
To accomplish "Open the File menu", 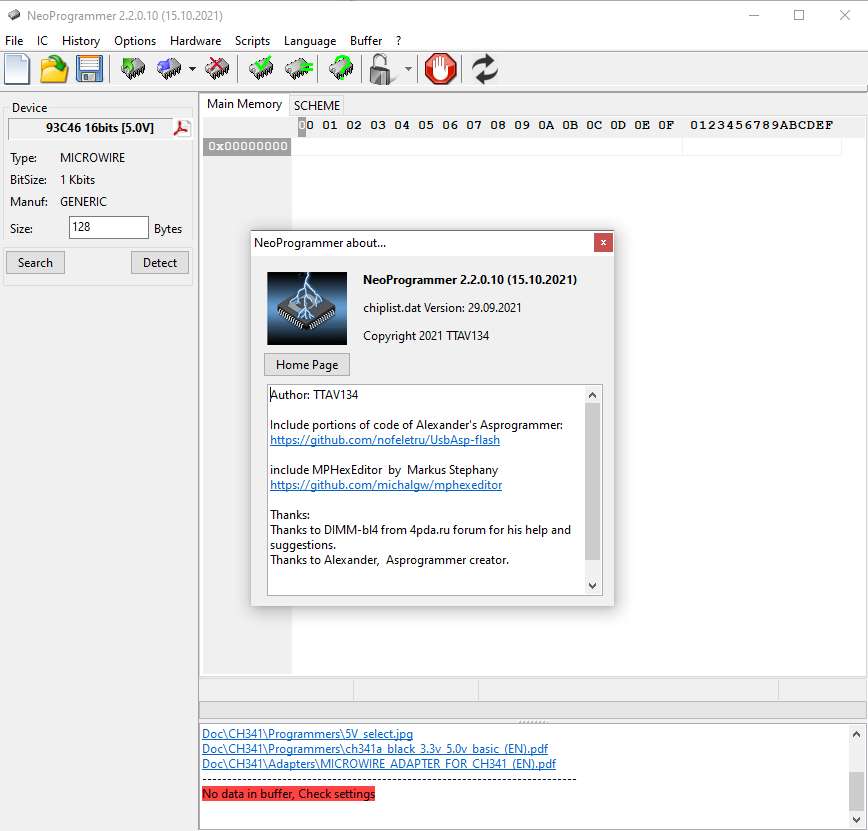I will coord(14,41).
